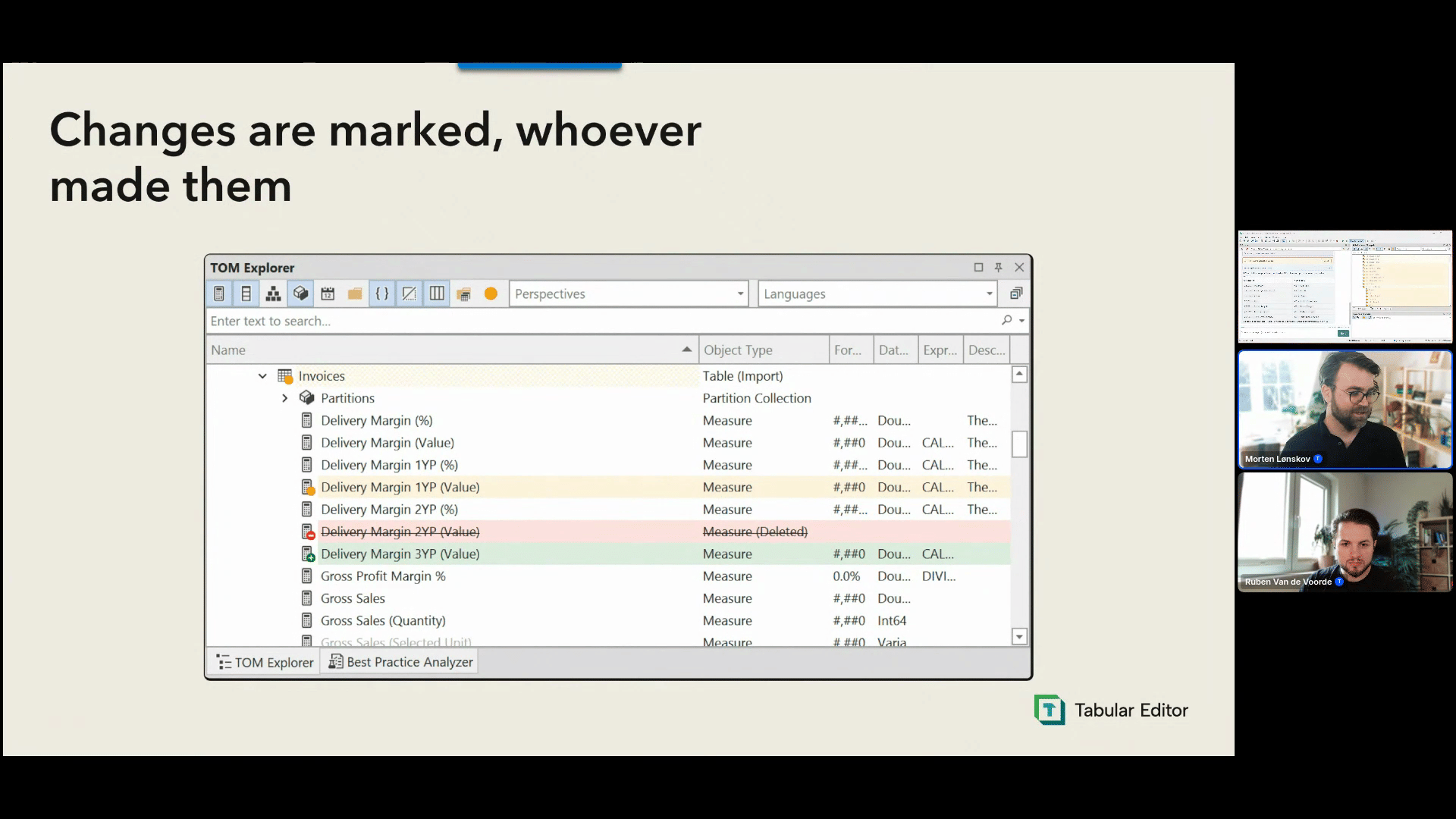Image resolution: width=1456 pixels, height=819 pixels.
Task: Click the Gross Profit Margin % measure icon
Action: (306, 576)
